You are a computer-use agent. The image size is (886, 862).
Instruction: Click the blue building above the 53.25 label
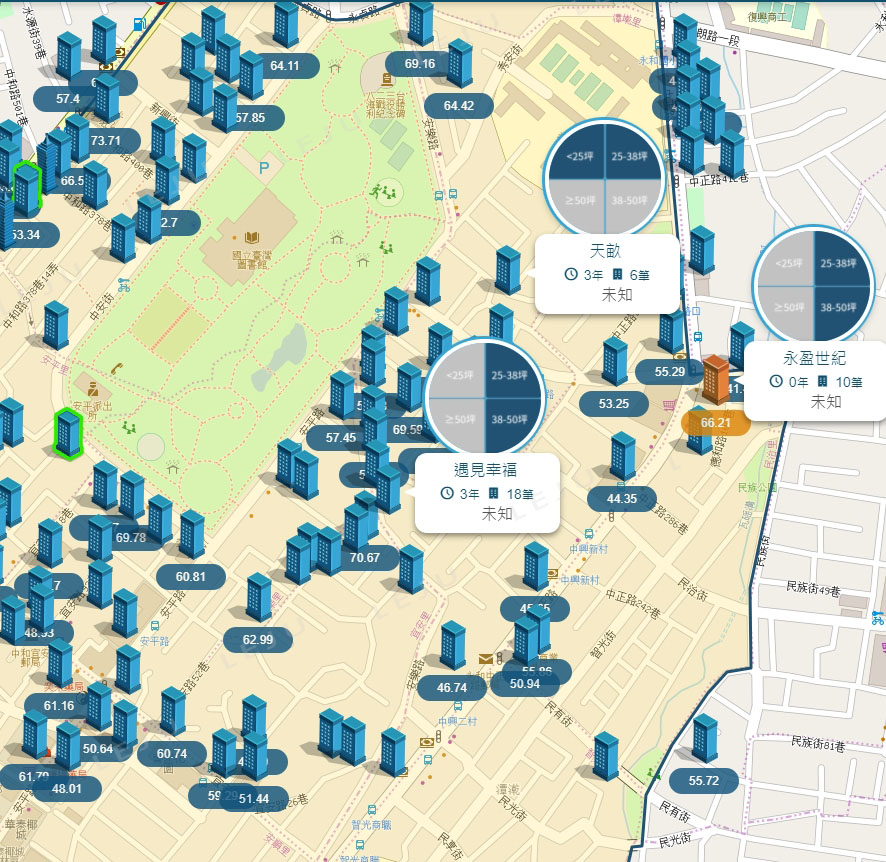point(615,362)
